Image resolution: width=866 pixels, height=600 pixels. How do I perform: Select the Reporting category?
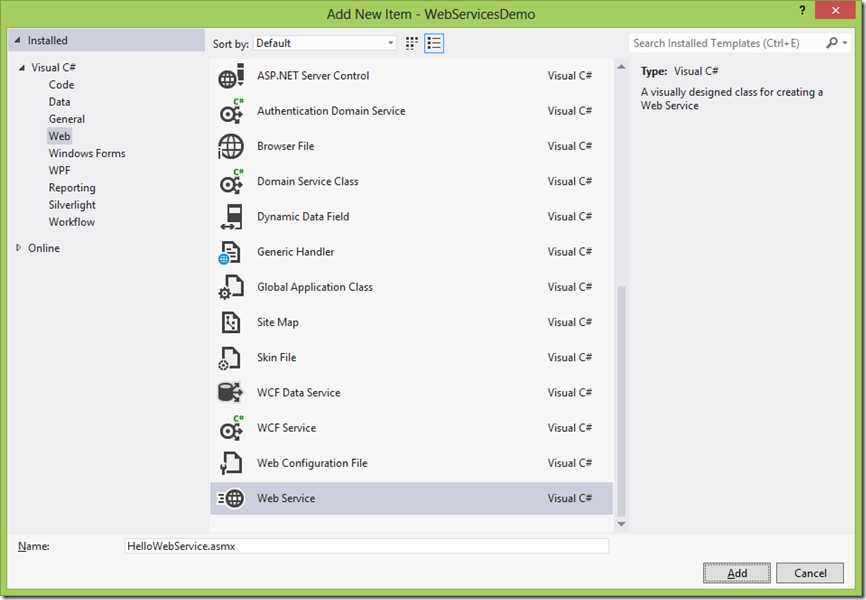[72, 187]
